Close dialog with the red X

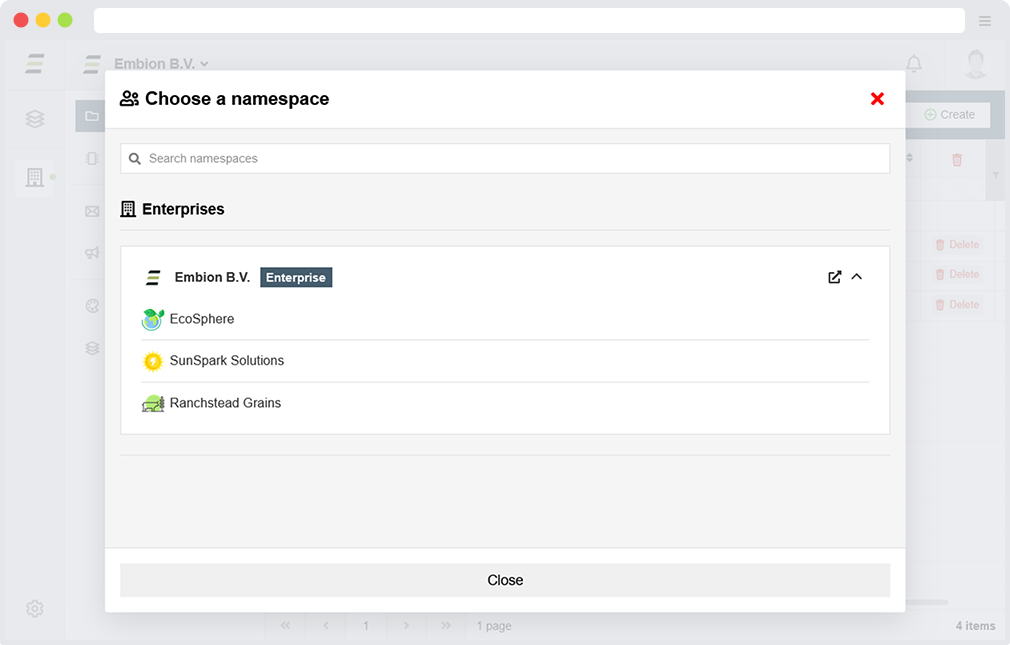tap(877, 99)
